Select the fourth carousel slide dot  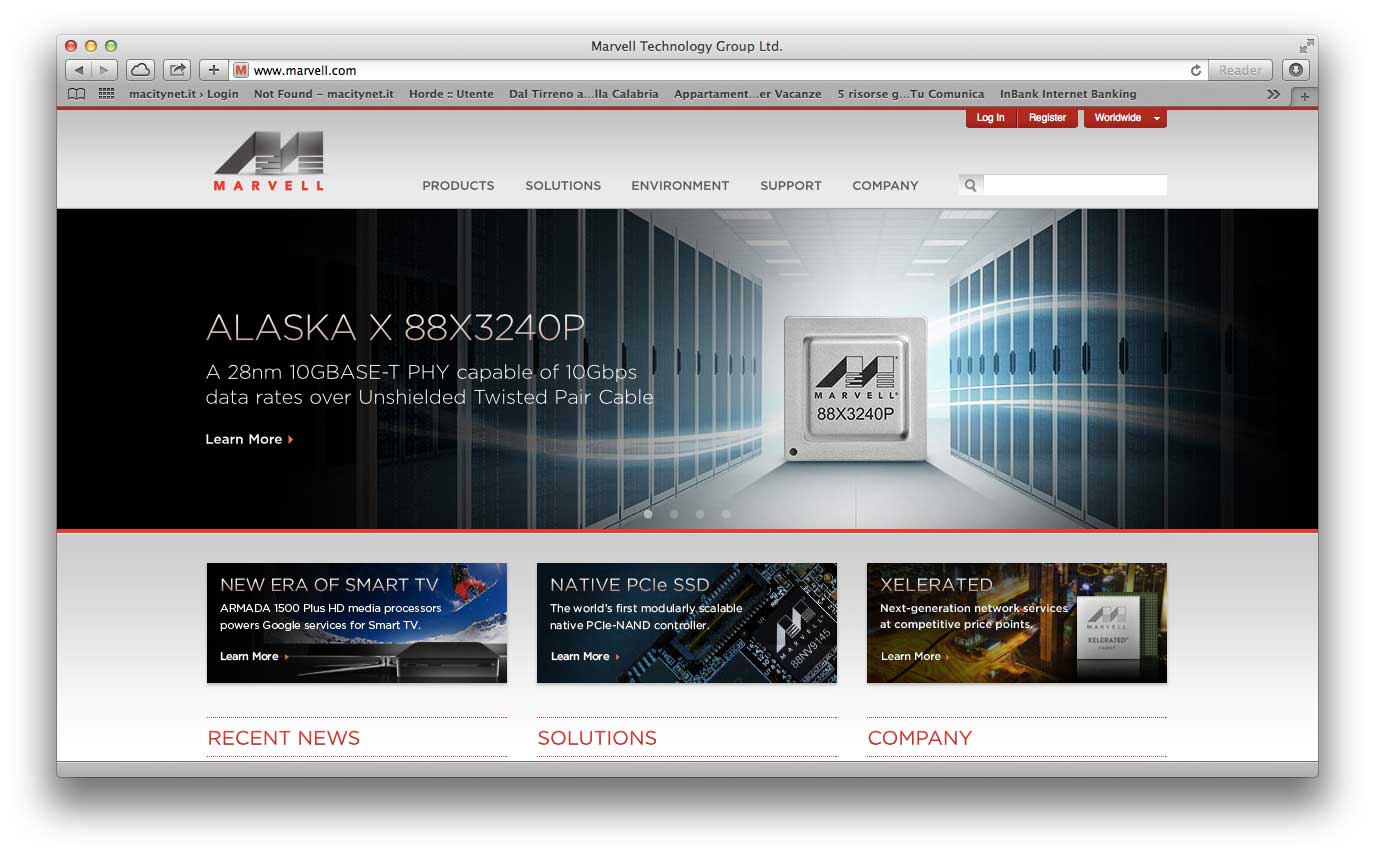coord(726,514)
